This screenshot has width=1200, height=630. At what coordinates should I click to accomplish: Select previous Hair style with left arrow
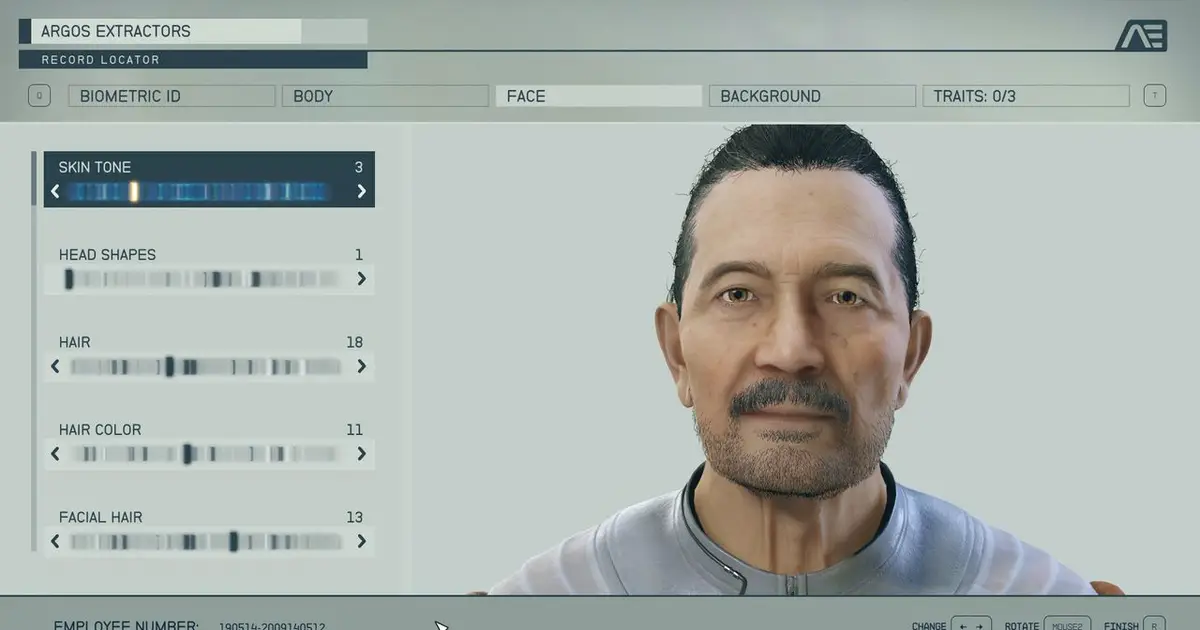(55, 367)
